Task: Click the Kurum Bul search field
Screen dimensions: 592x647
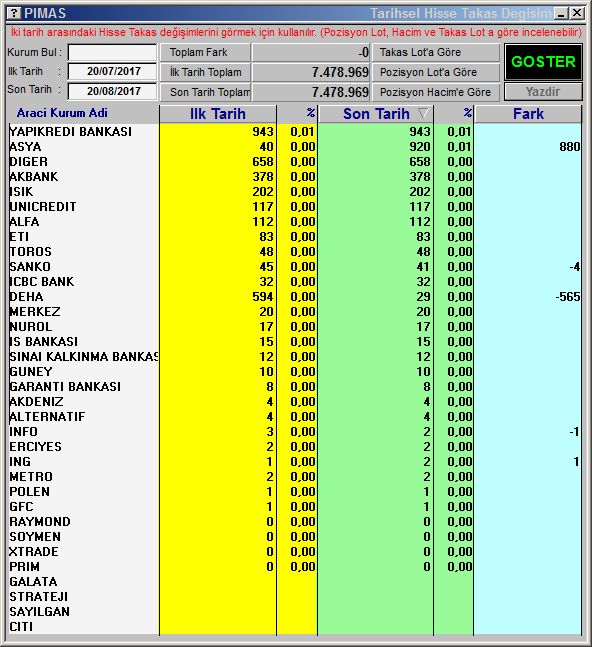Action: (113, 52)
